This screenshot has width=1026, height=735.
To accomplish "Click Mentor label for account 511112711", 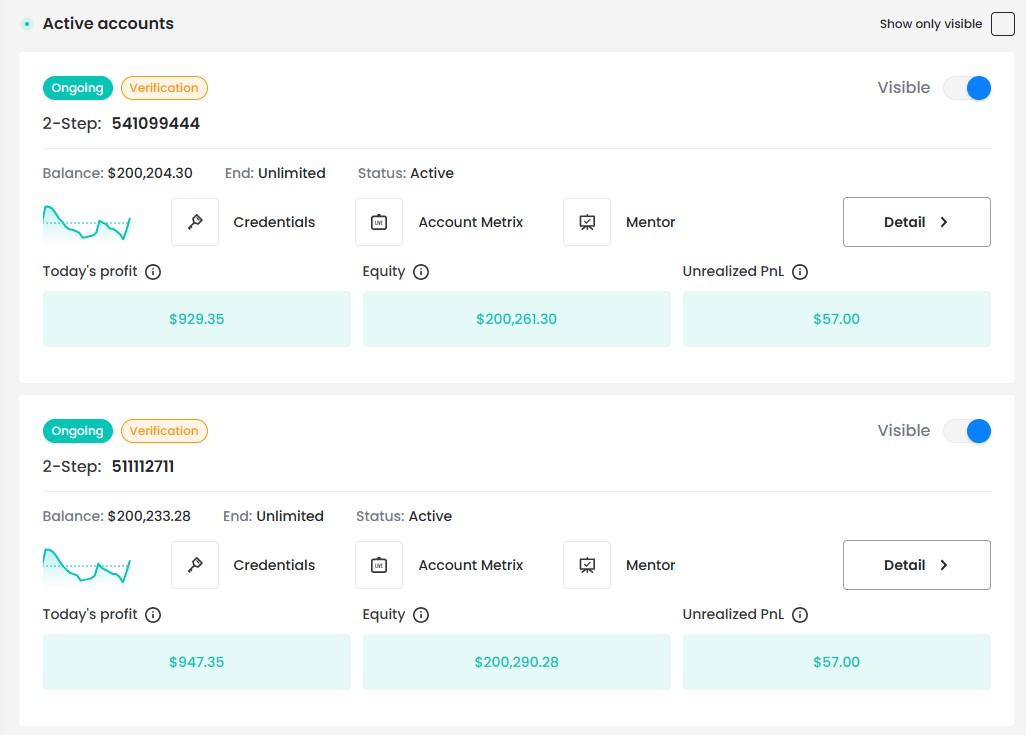I will [x=650, y=565].
